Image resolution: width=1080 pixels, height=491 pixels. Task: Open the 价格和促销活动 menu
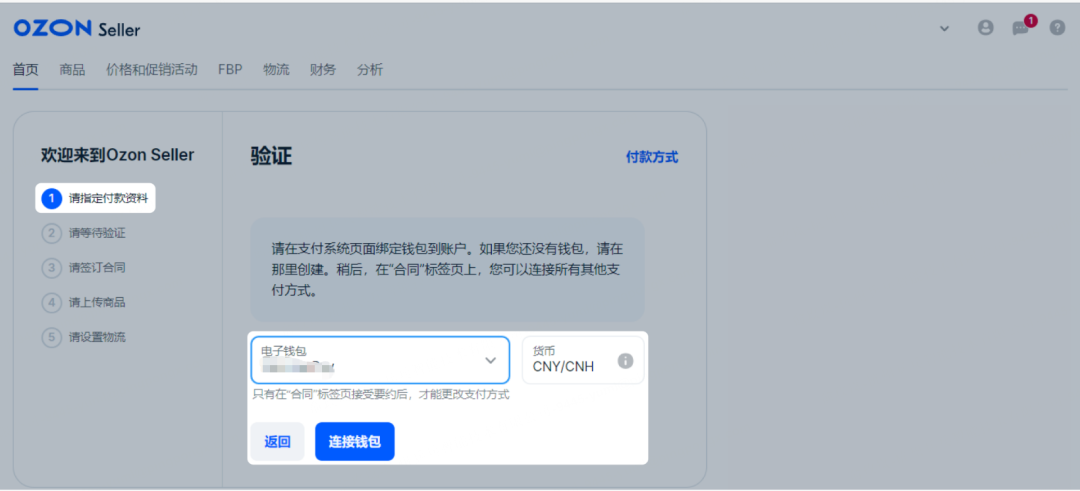[152, 70]
